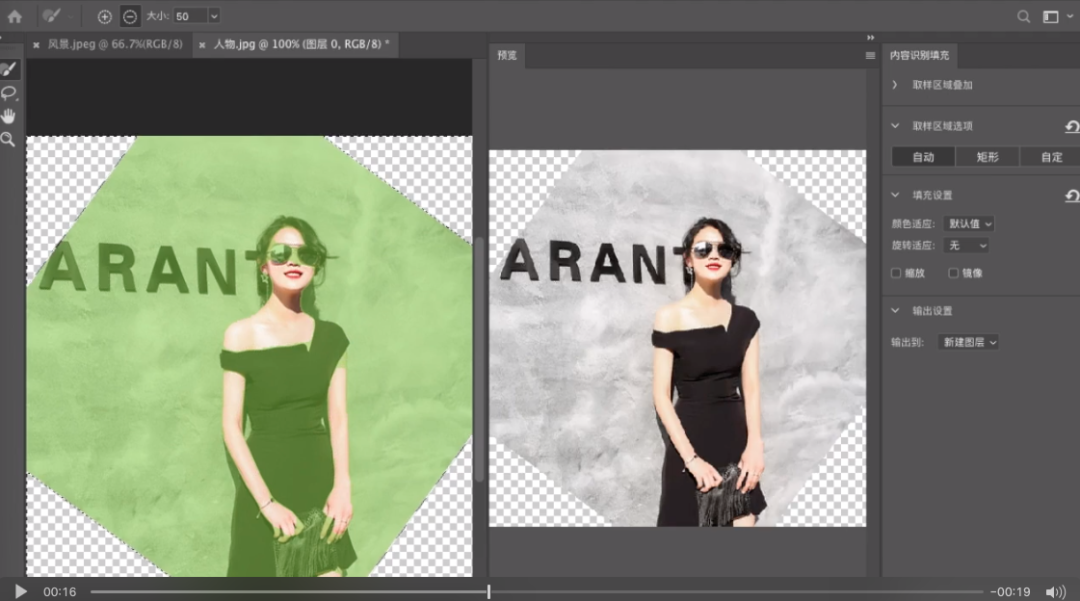Enable the 缩放 checkbox
1080x601 pixels.
(896, 272)
